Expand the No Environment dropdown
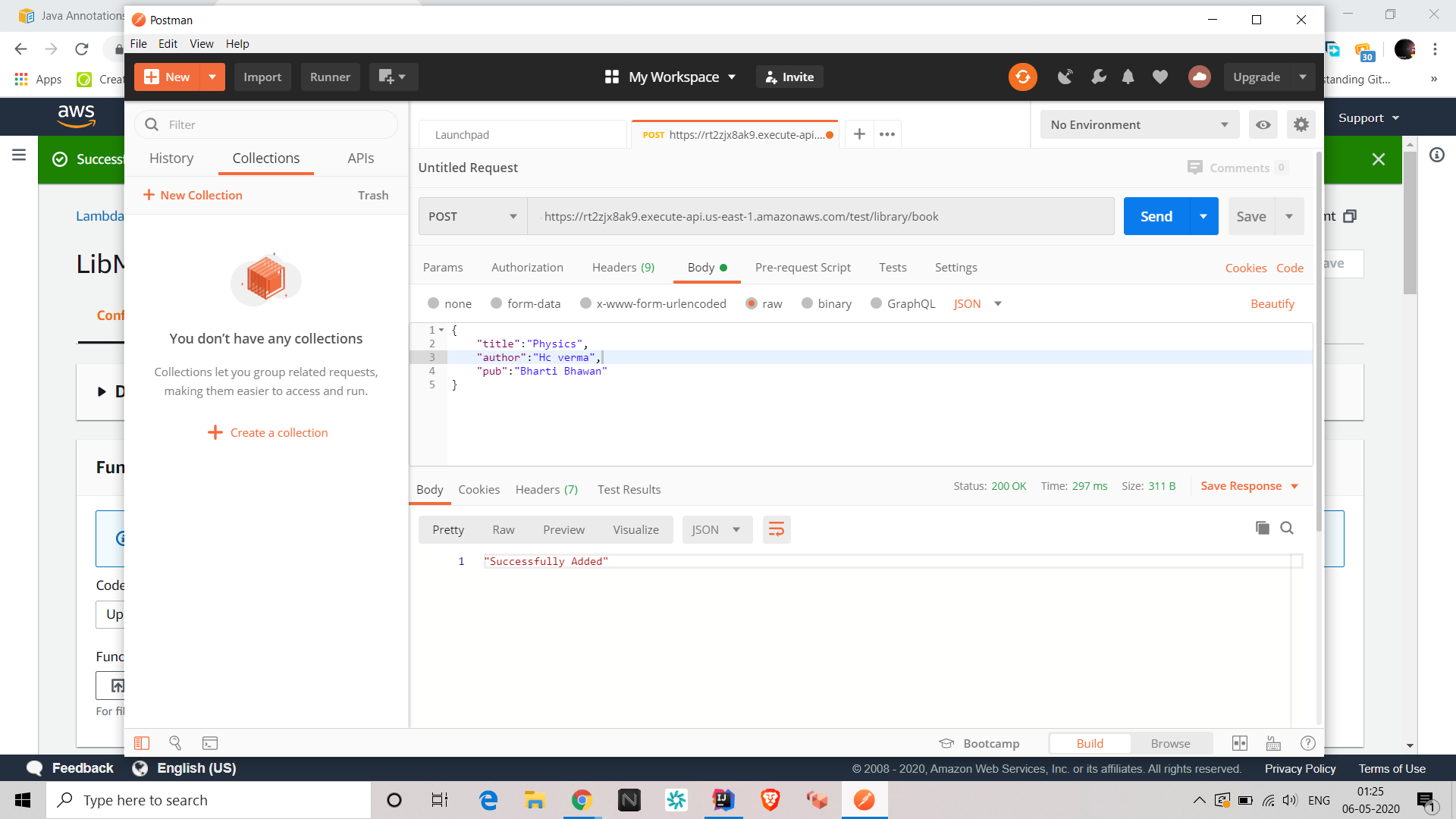Screen dimensions: 1456x819 coord(1139,124)
